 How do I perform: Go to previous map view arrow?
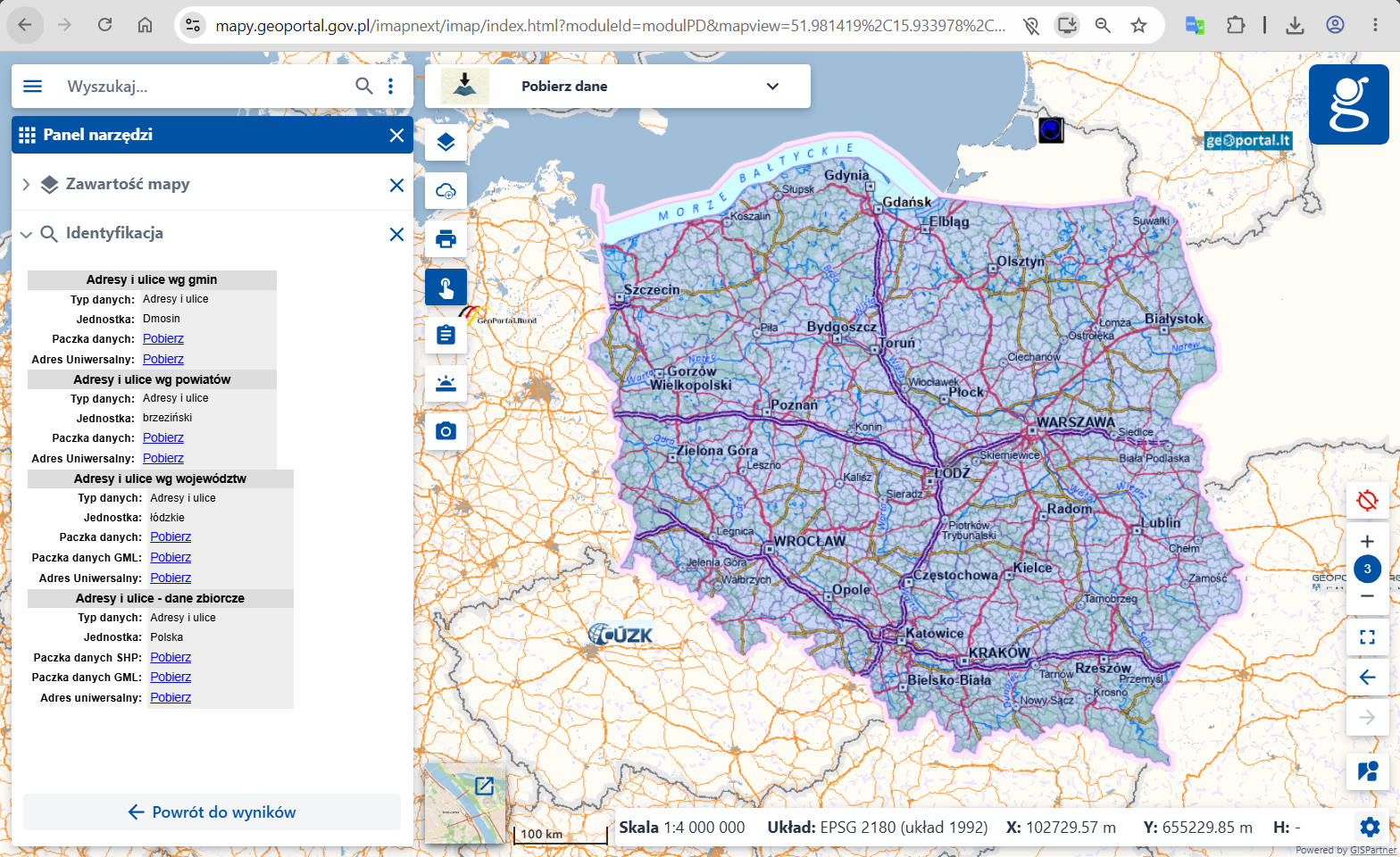click(1367, 677)
